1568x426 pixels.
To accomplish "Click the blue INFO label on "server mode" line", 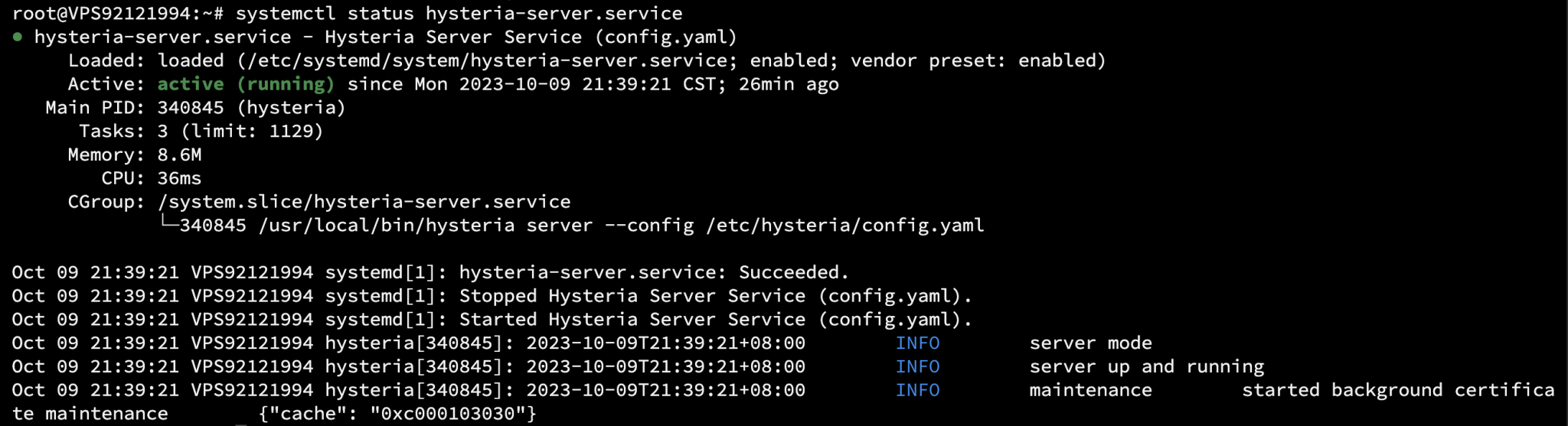I will 917,343.
